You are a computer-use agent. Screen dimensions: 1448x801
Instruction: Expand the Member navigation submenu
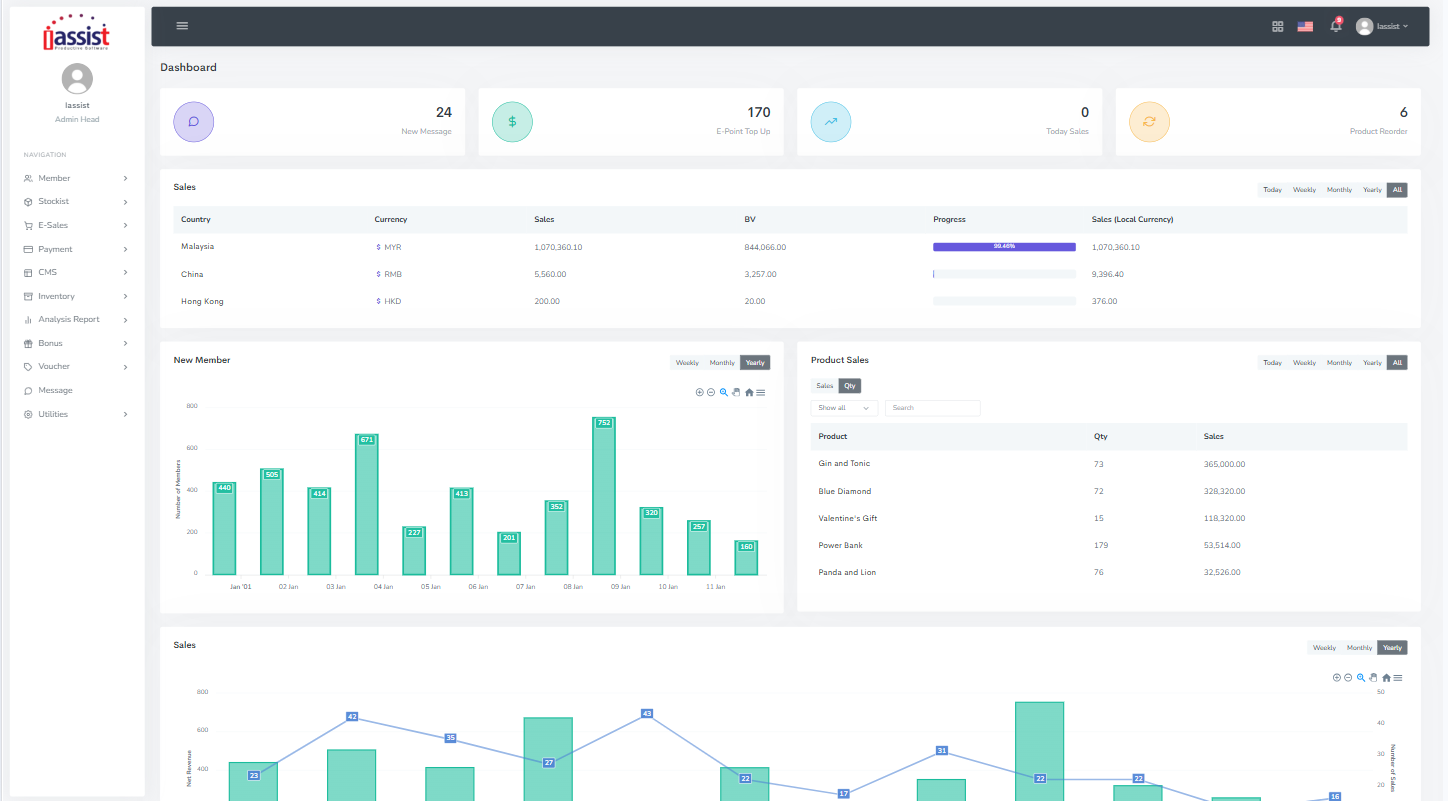point(77,178)
